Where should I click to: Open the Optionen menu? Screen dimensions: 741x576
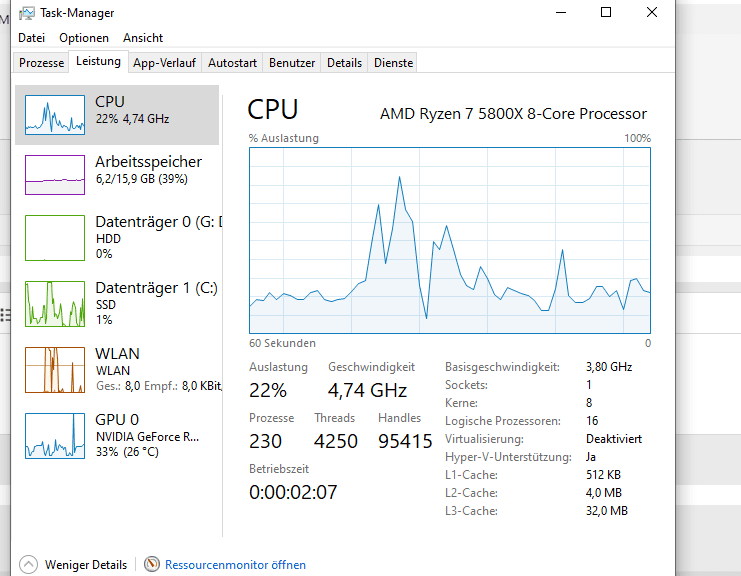tap(84, 38)
